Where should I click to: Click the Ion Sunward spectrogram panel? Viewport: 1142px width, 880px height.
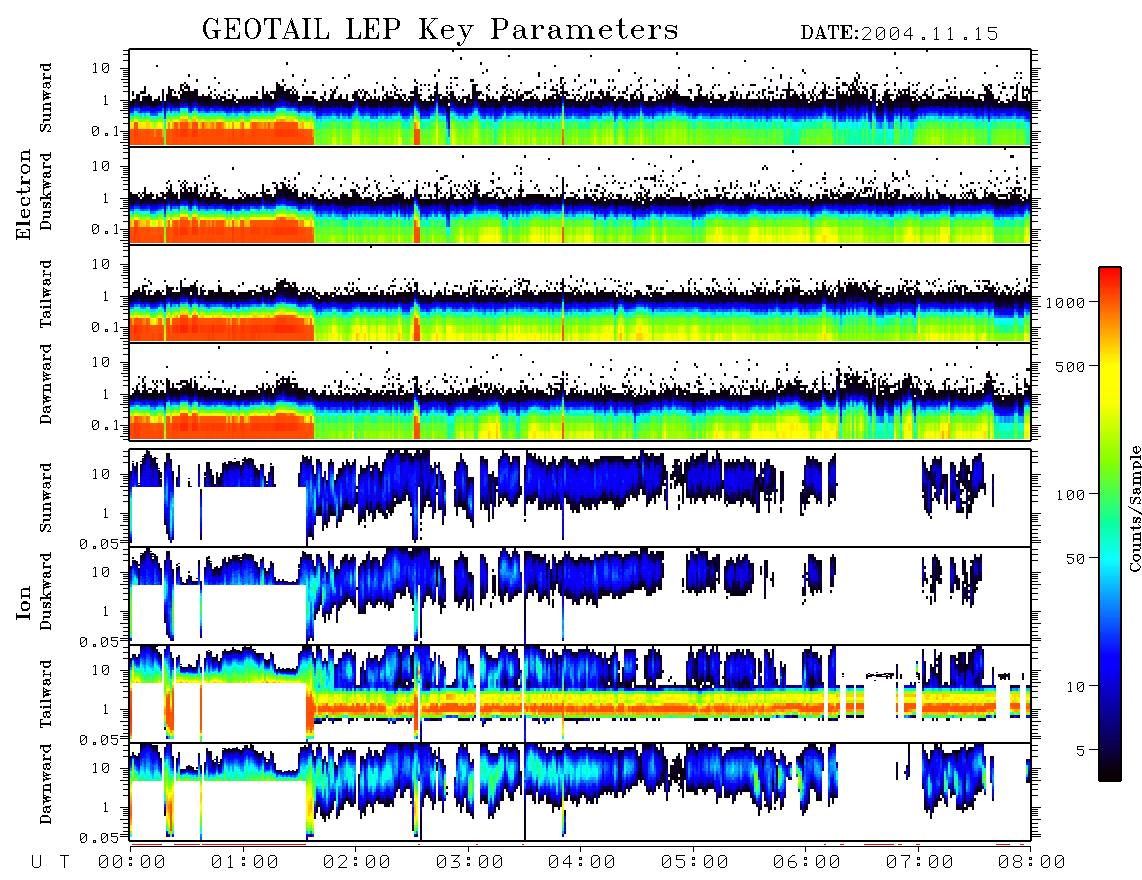tap(580, 498)
